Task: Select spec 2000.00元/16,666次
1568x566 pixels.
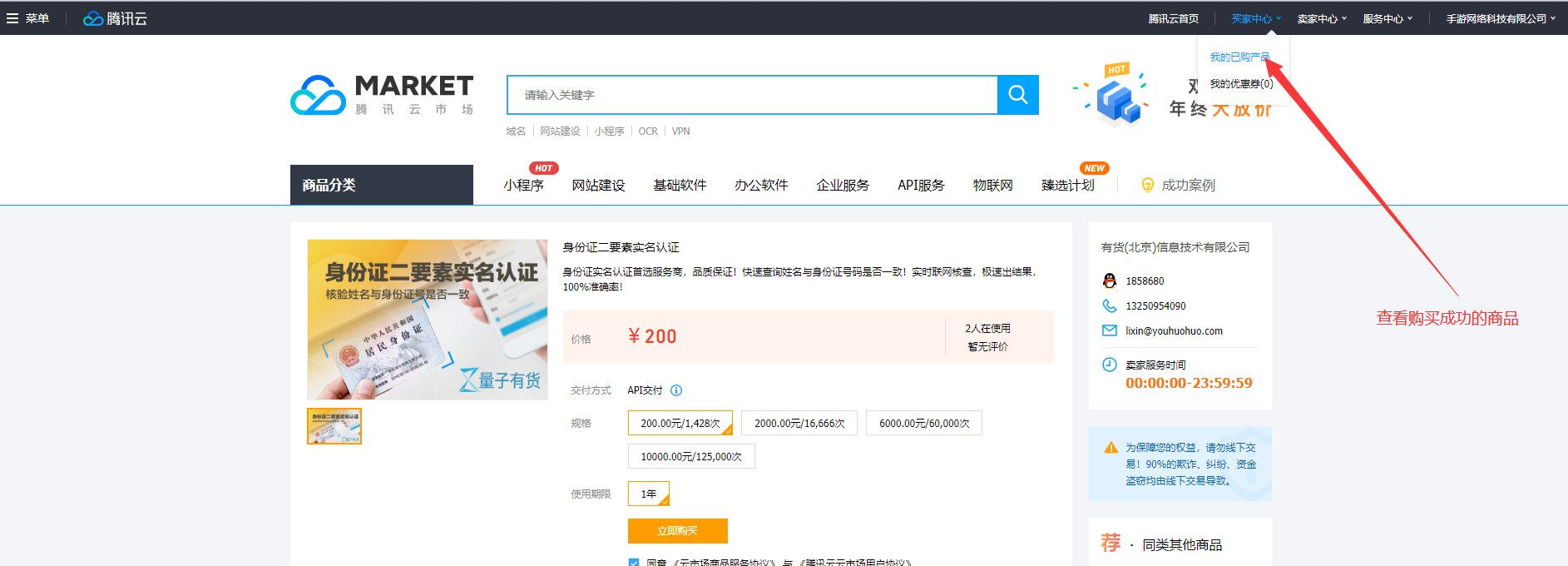Action: pyautogui.click(x=799, y=423)
